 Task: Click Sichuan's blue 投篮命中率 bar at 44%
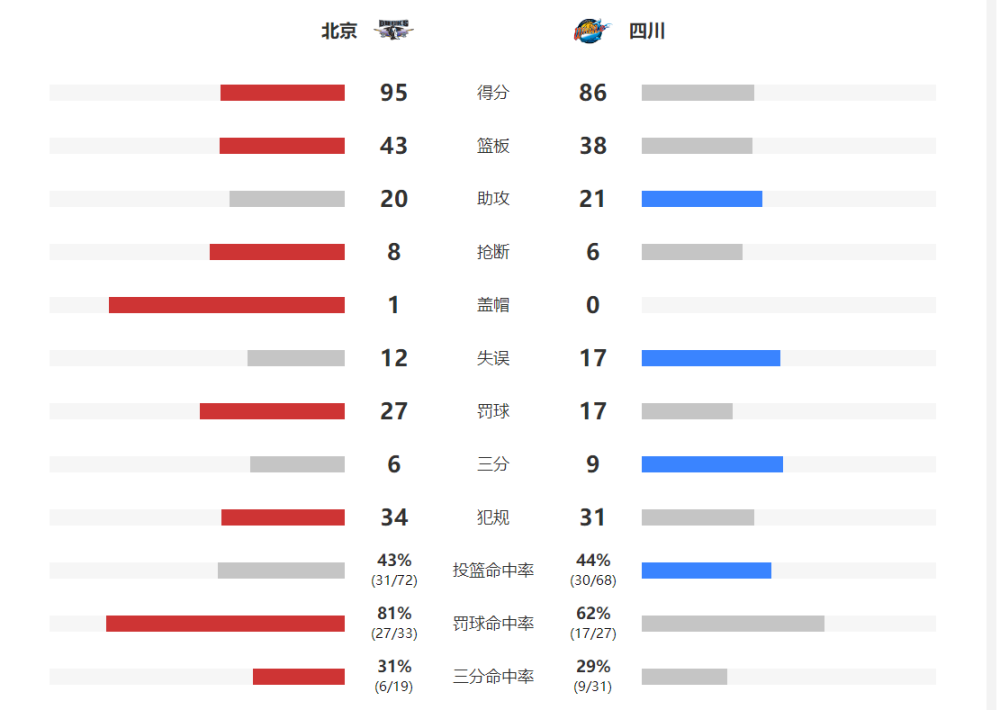(x=707, y=570)
